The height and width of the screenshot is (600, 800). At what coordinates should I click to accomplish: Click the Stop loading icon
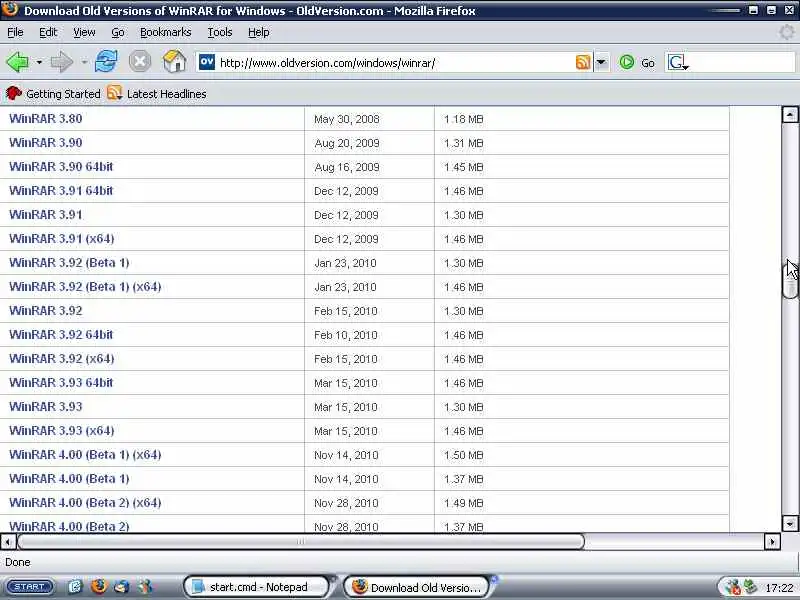pos(140,62)
